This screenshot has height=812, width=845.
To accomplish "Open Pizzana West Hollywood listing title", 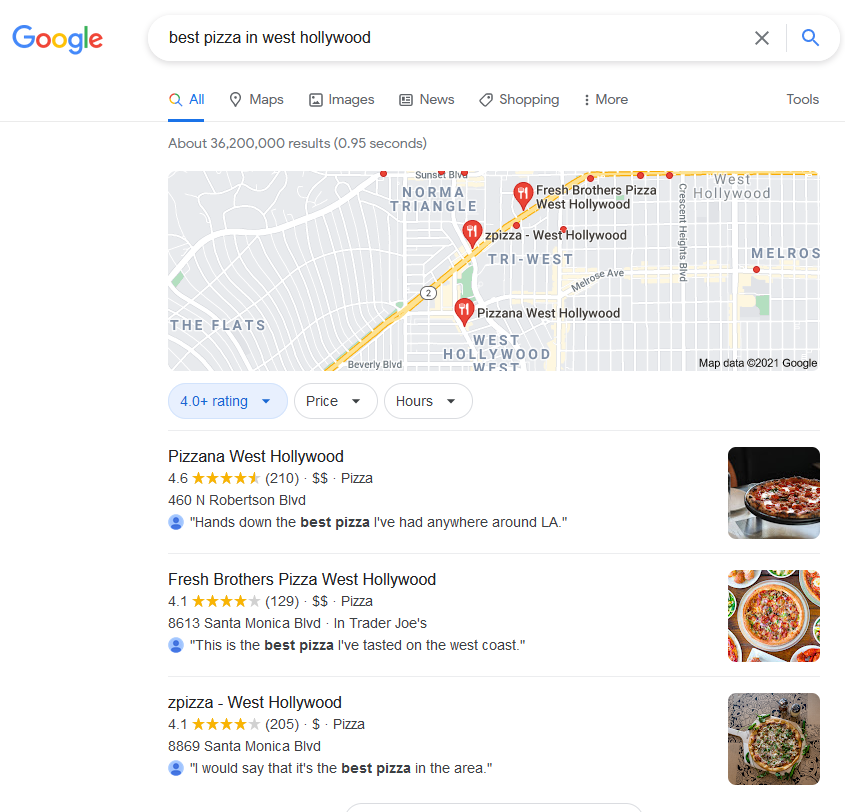I will pos(255,456).
